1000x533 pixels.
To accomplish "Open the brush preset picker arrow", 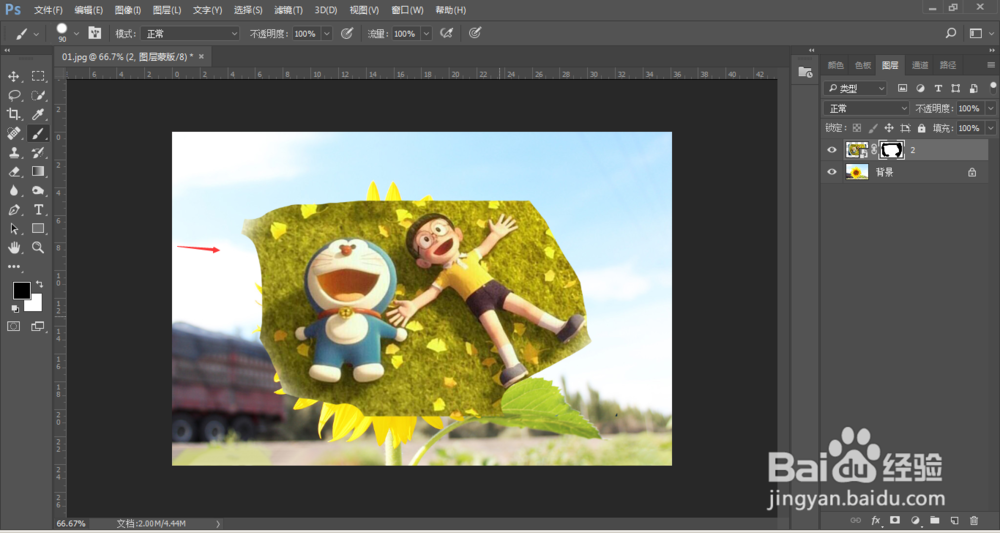I will (77, 33).
